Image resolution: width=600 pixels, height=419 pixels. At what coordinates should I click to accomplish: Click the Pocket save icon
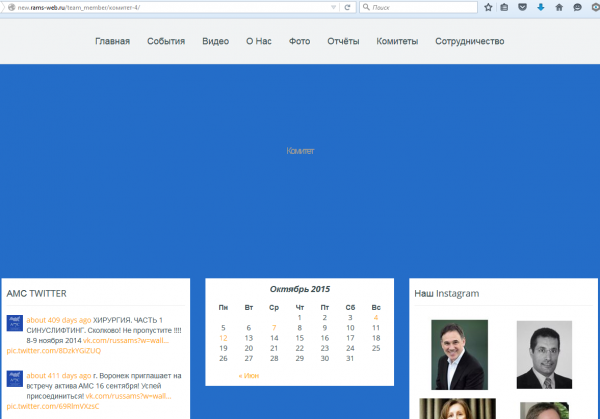522,7
